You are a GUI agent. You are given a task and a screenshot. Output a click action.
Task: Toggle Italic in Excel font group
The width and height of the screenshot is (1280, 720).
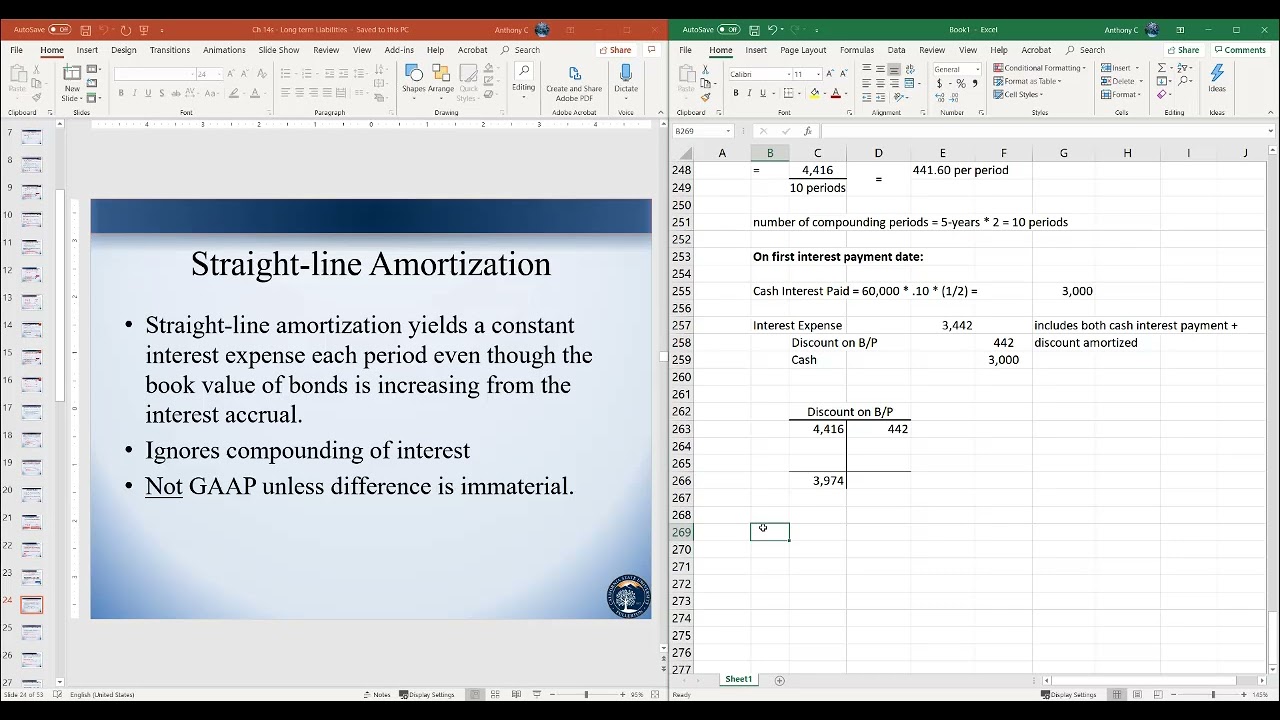point(749,93)
